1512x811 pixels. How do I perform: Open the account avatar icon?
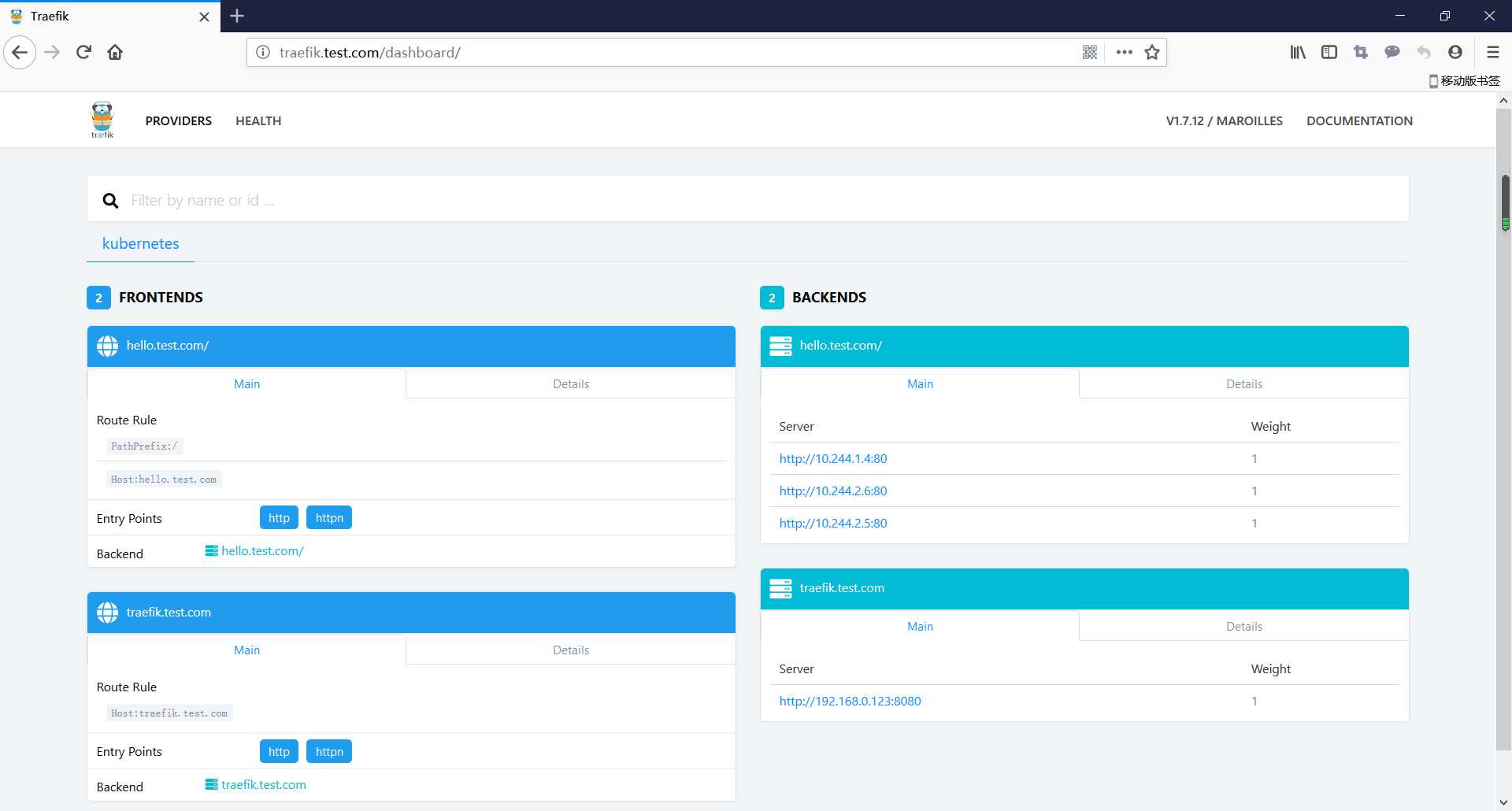[1455, 53]
